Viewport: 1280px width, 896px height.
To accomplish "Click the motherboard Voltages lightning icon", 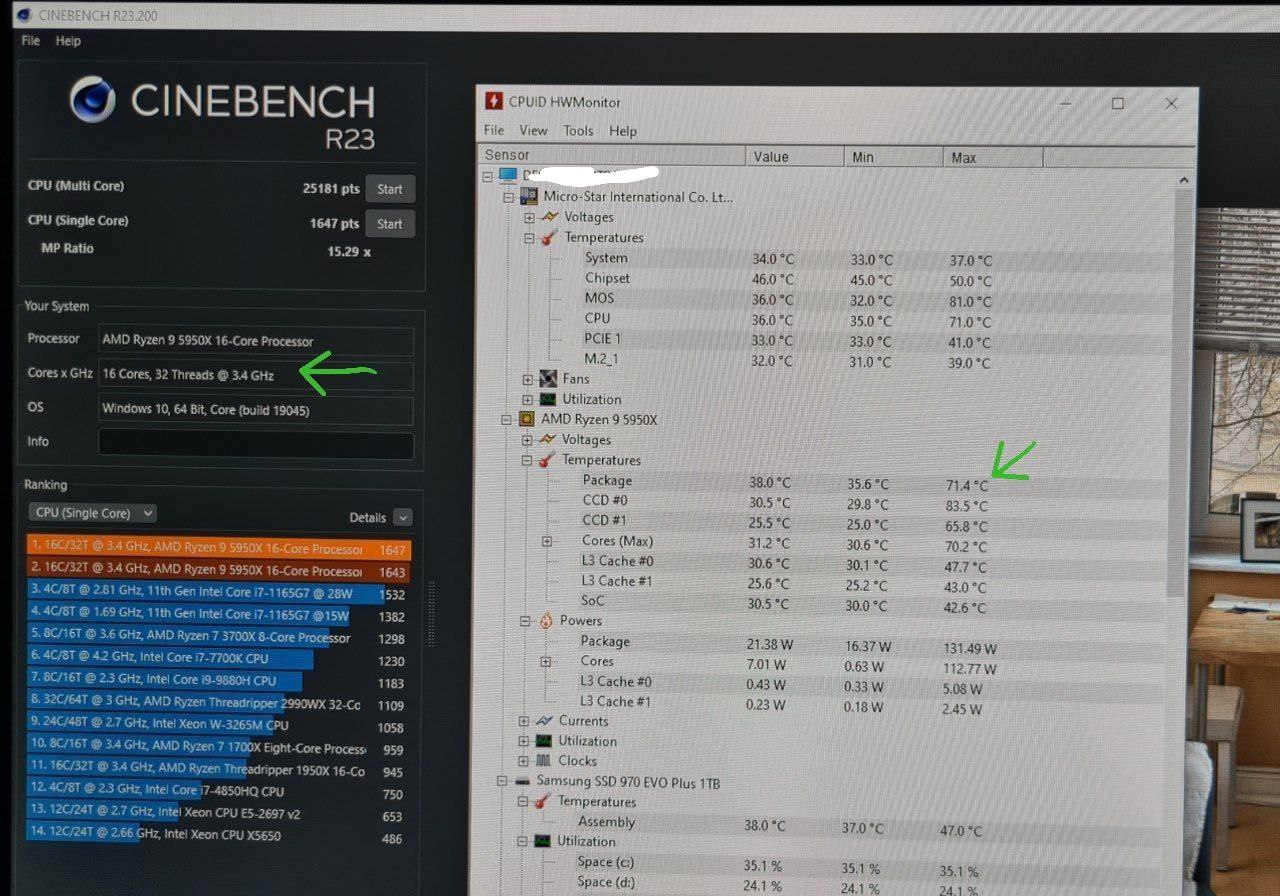I will point(549,217).
